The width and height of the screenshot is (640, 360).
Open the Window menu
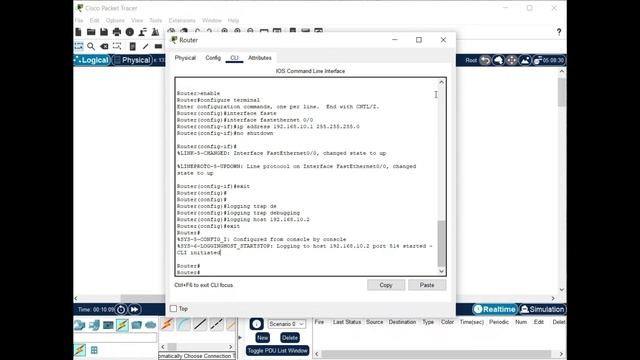[x=211, y=20]
